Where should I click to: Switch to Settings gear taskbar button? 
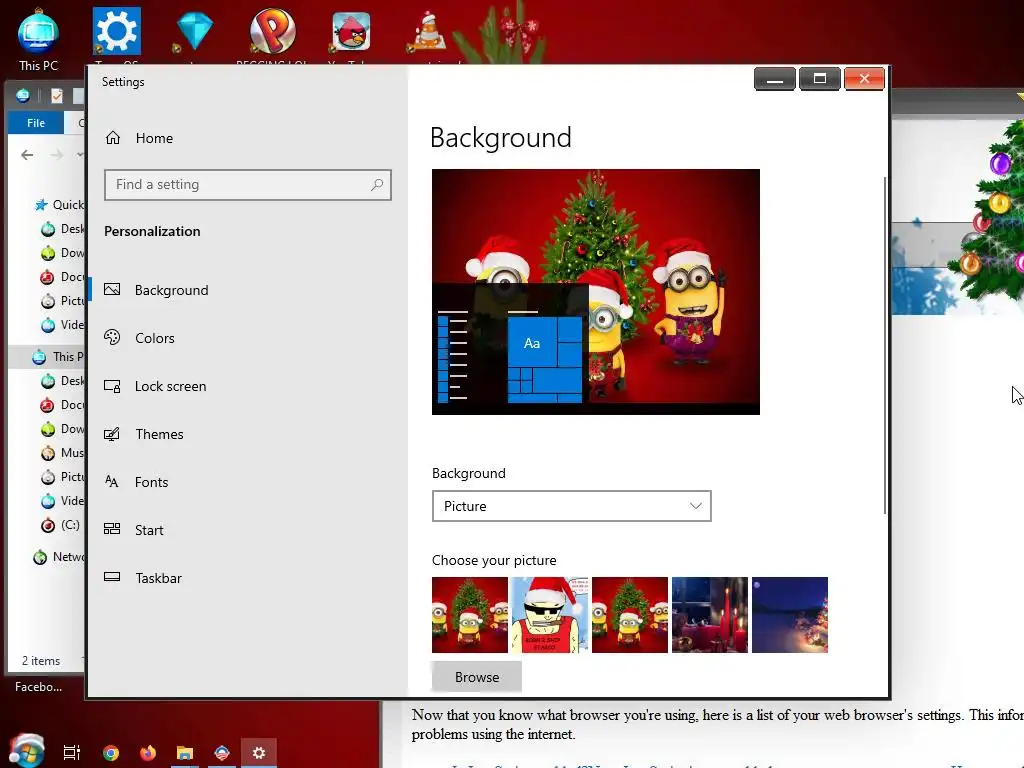tap(259, 753)
